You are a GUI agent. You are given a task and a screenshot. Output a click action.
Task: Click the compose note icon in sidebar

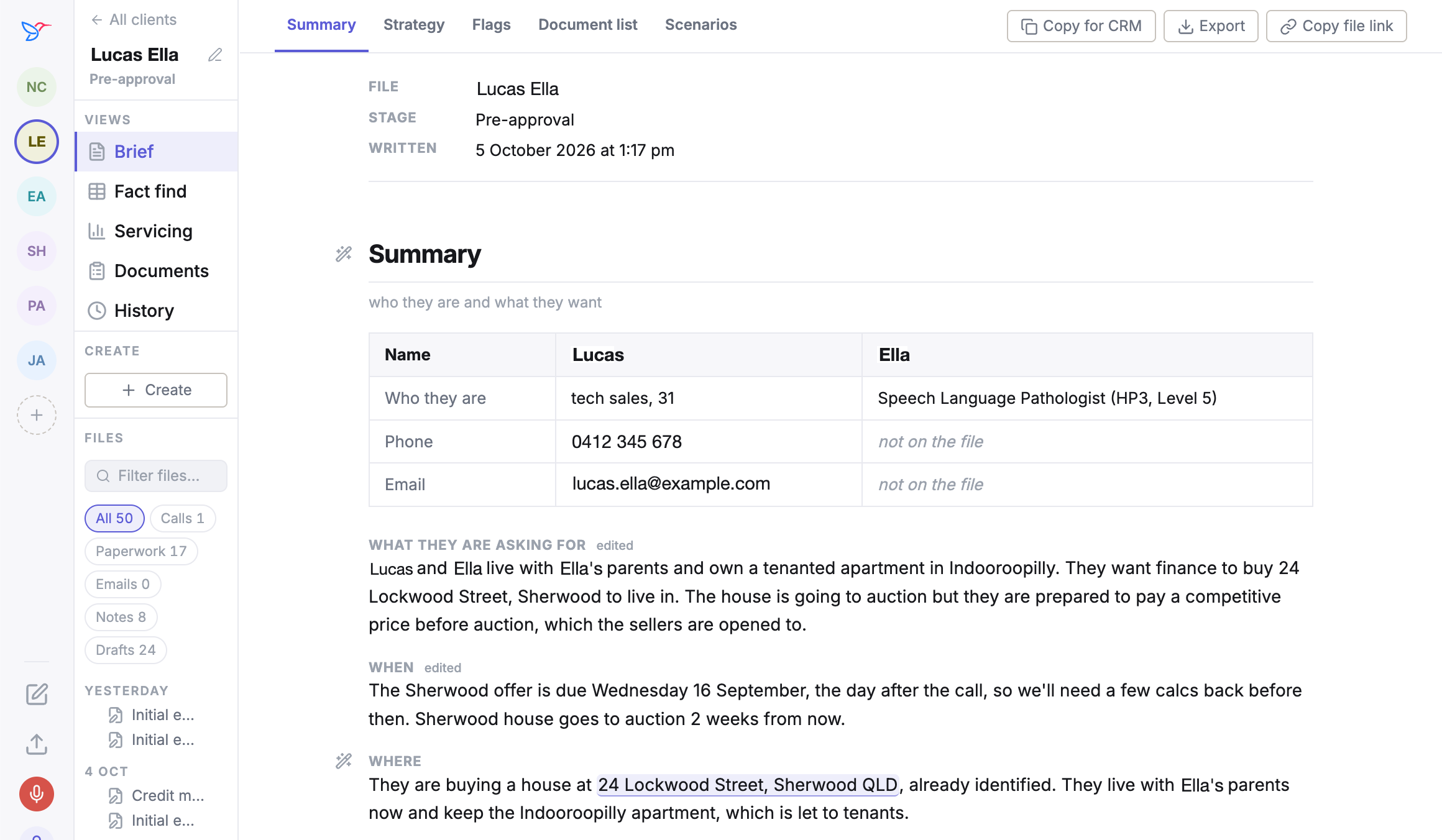[37, 694]
